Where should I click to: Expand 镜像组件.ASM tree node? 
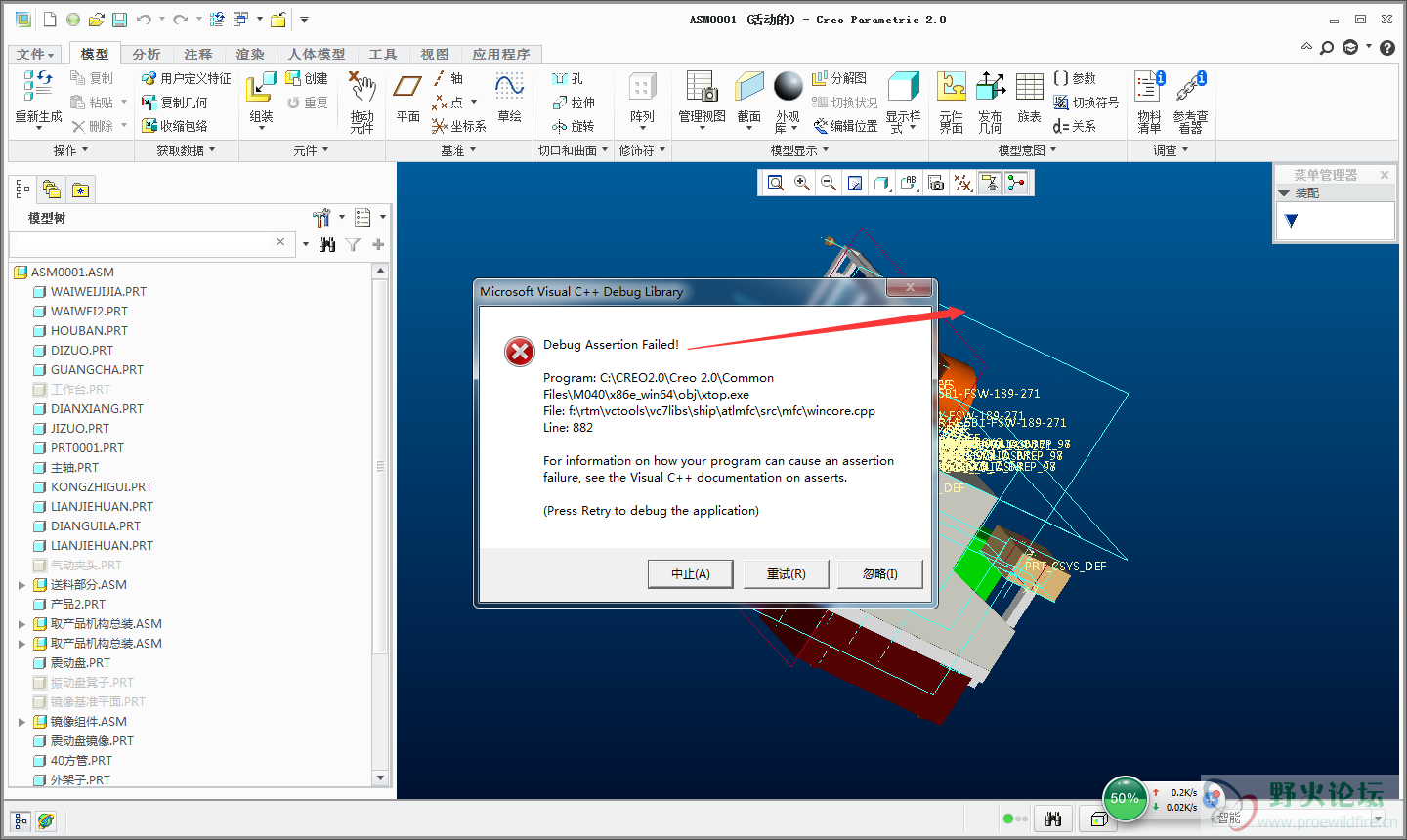pyautogui.click(x=21, y=722)
